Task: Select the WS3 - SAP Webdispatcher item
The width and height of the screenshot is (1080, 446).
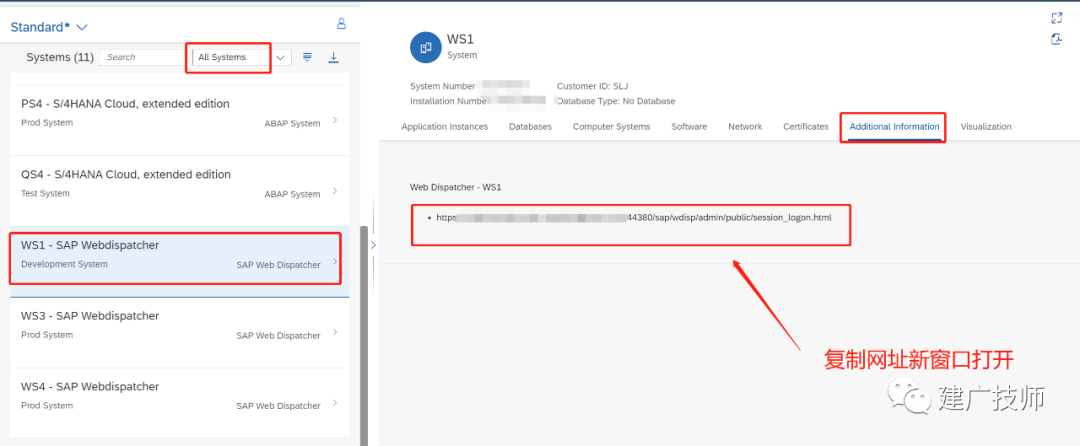Action: [x=180, y=332]
